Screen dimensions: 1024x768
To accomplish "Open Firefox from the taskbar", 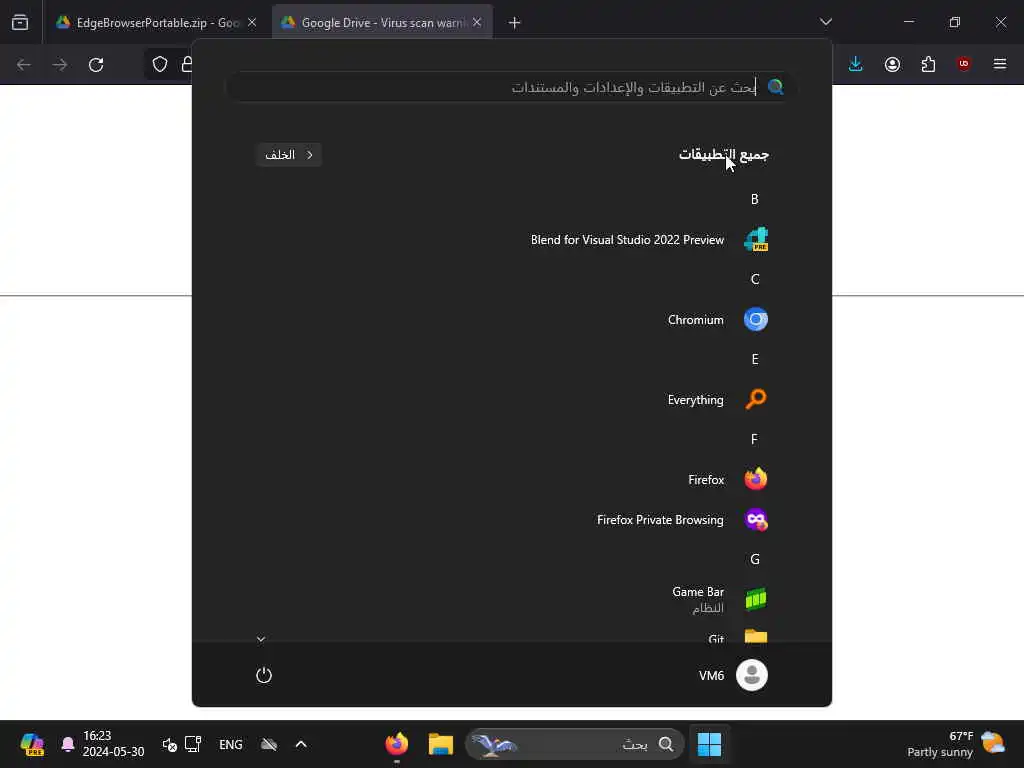I will pos(396,744).
